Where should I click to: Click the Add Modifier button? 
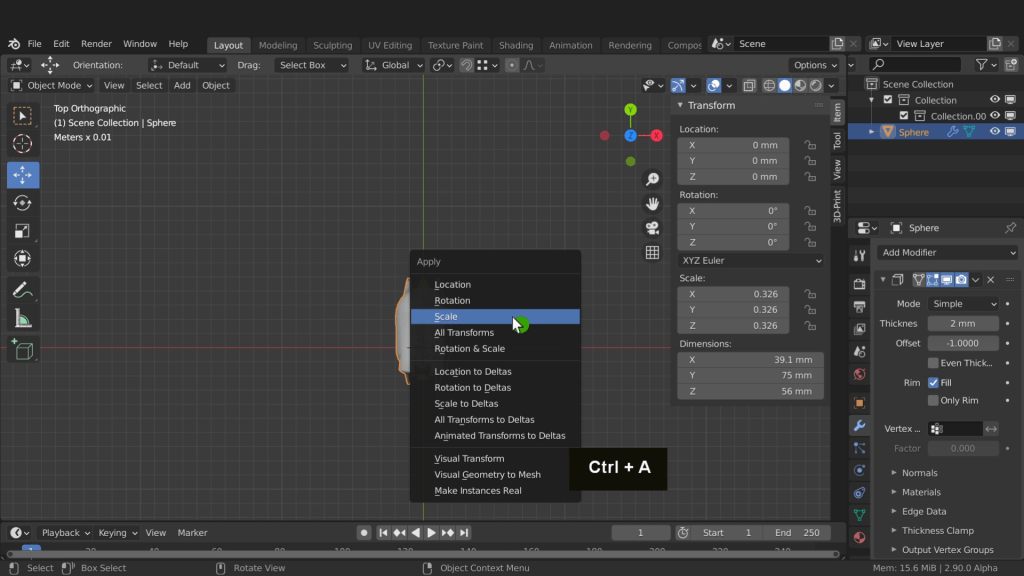coord(947,253)
